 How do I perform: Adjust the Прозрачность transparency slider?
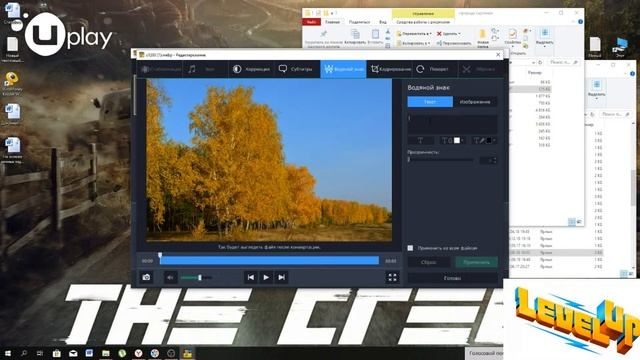point(441,160)
